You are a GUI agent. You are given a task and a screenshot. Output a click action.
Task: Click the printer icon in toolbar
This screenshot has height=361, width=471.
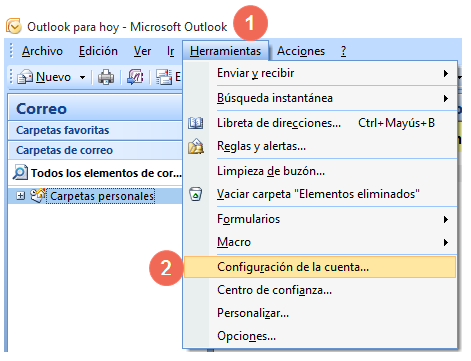tap(106, 77)
